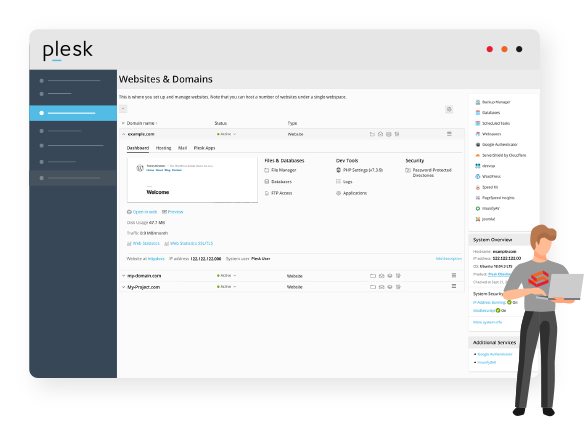Open the WordPress icon in right panel
Image resolution: width=584 pixels, height=424 pixels.
point(478,177)
